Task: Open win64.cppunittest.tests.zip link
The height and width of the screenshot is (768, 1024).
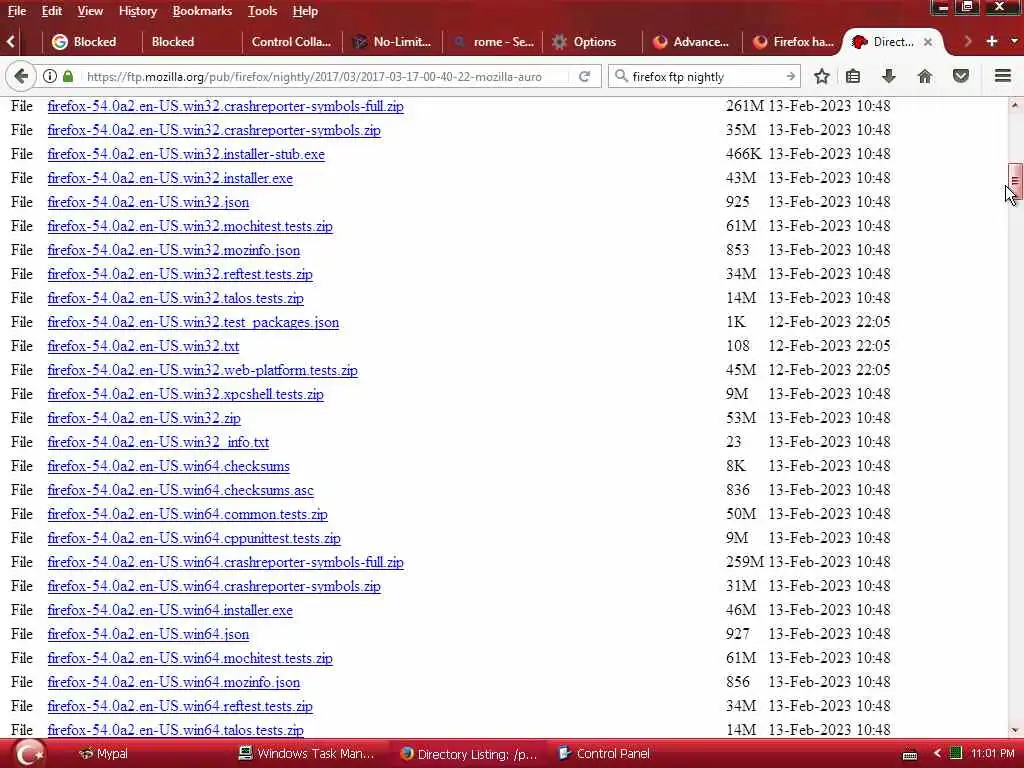Action: tap(194, 538)
